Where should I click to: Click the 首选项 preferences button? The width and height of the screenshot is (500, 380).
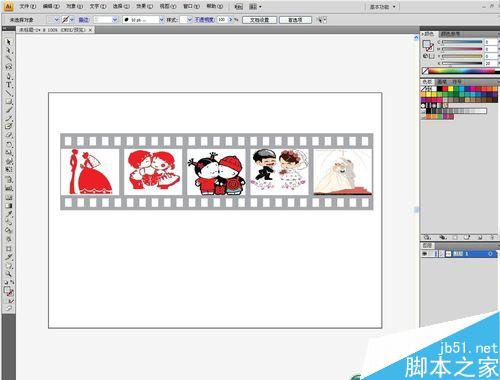(295, 20)
